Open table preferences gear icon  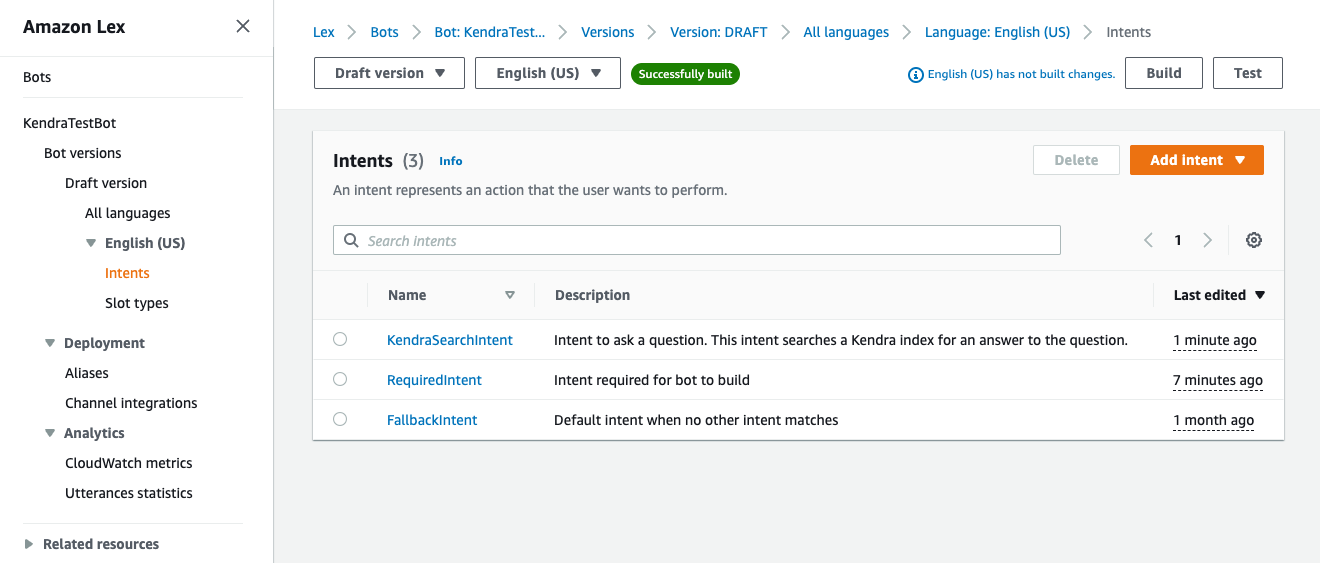tap(1254, 240)
